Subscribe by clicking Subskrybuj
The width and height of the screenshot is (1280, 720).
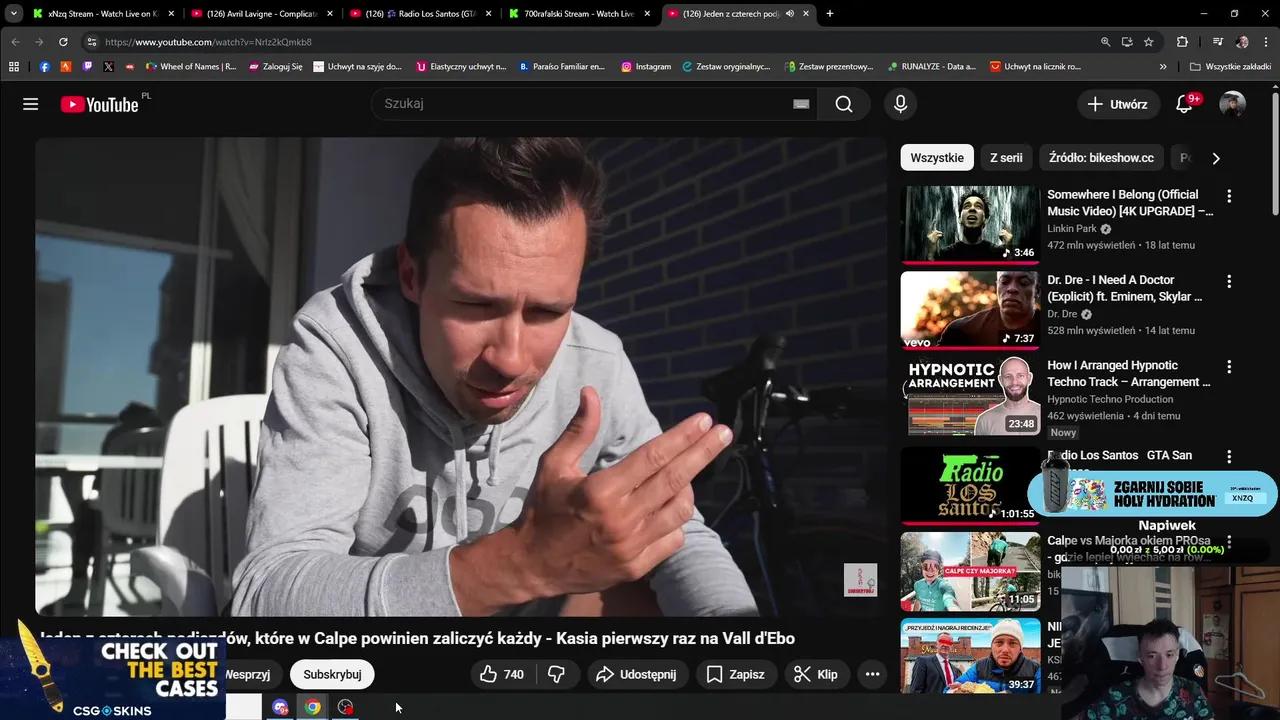click(331, 674)
